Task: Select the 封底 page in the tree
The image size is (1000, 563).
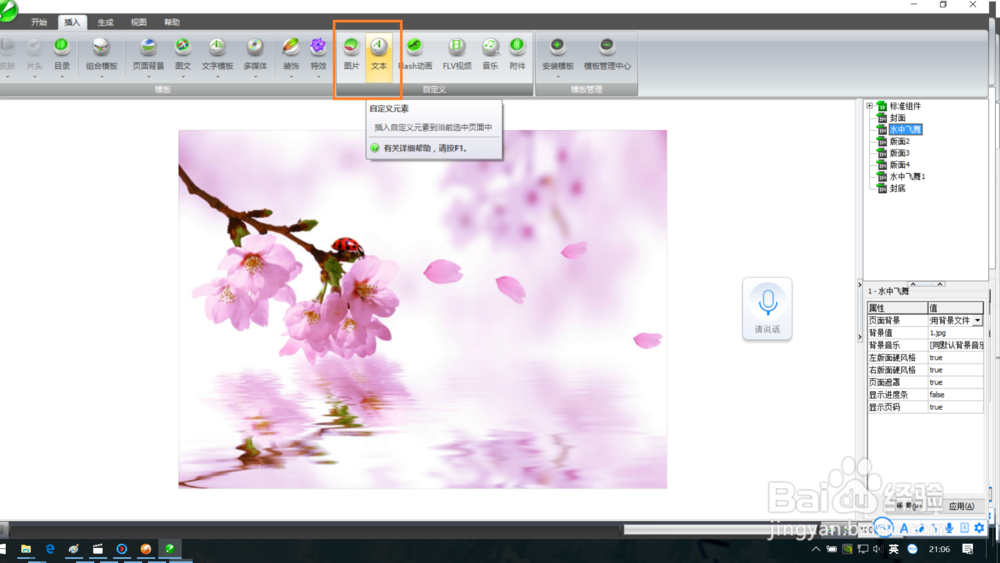Action: (897, 188)
